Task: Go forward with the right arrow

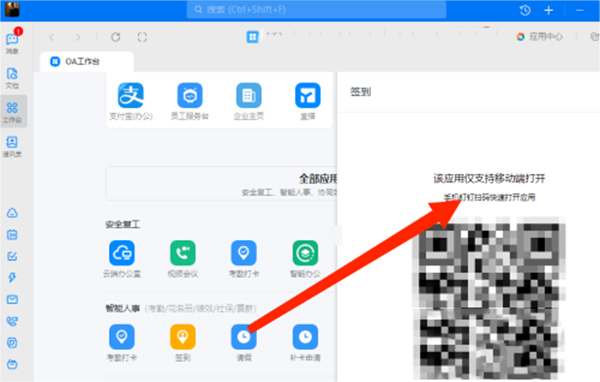Action: click(x=78, y=37)
